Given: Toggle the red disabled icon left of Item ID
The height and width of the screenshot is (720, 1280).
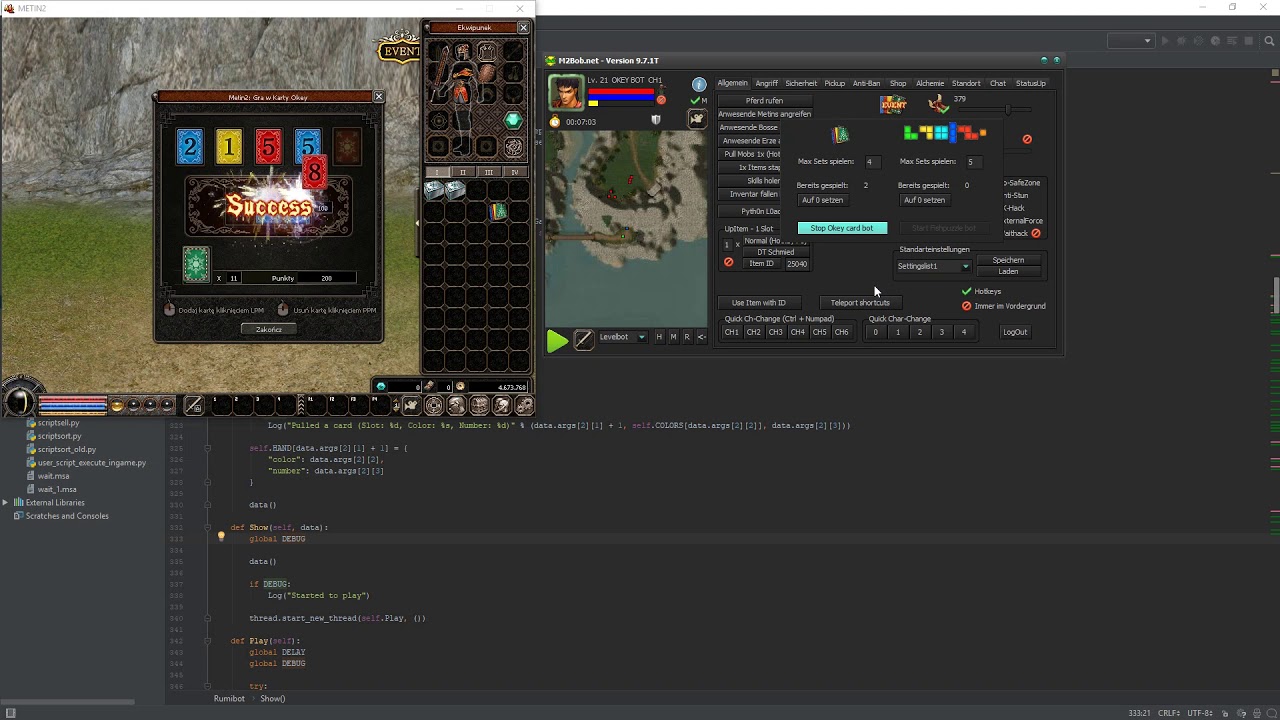Looking at the screenshot, I should pos(728,263).
